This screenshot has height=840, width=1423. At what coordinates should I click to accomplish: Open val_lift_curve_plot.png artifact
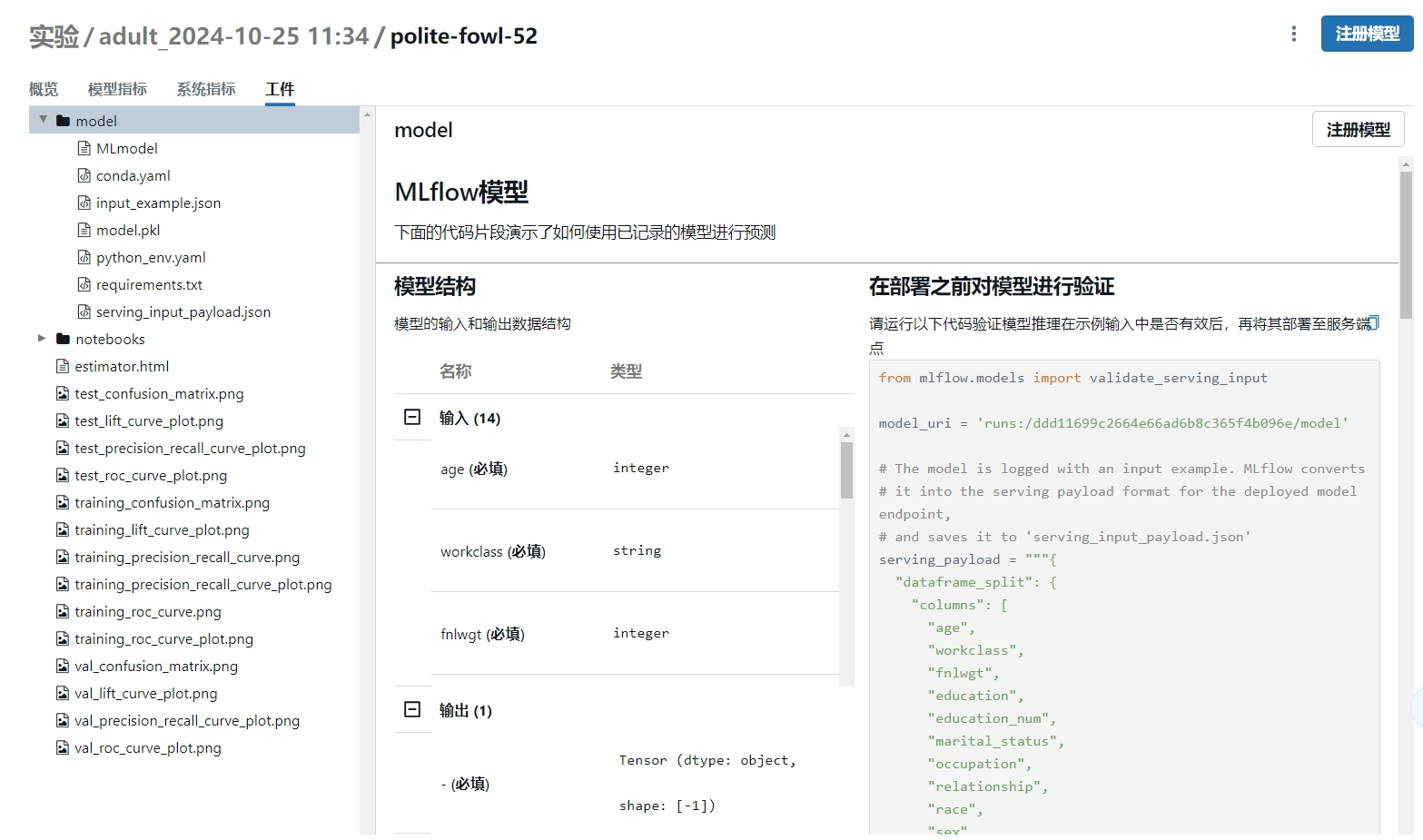pos(146,693)
